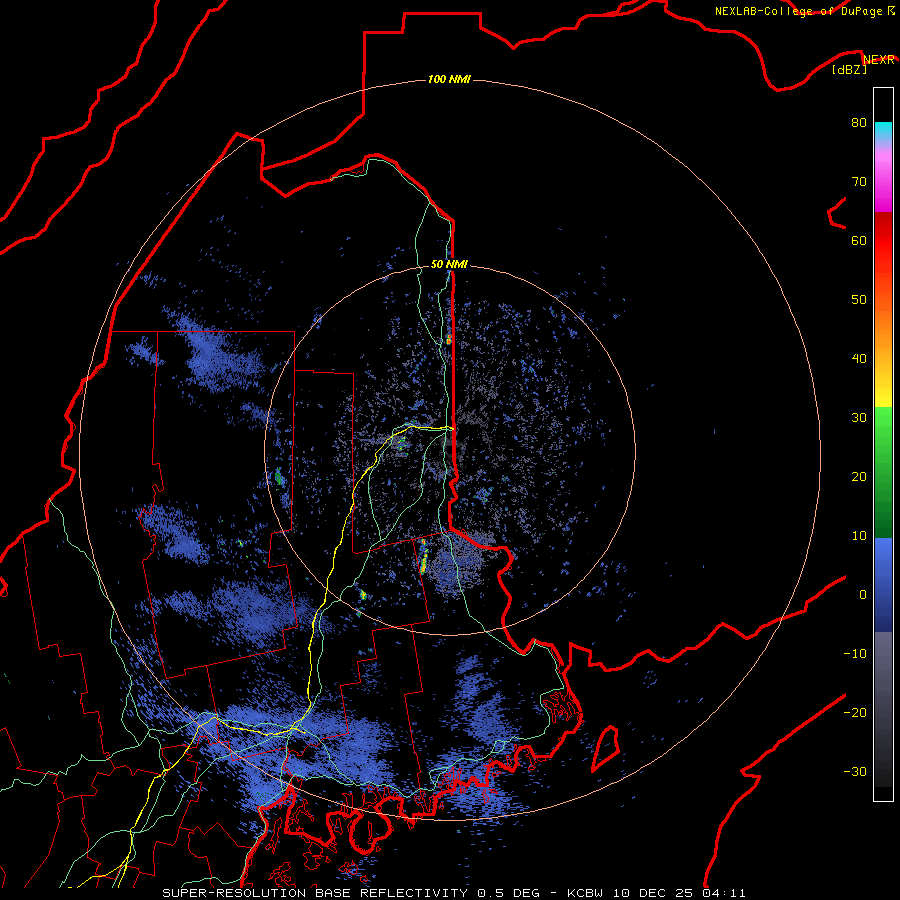Click the magenta band of the color bar
Viewport: 900px width, 900px height.
pyautogui.click(x=883, y=184)
